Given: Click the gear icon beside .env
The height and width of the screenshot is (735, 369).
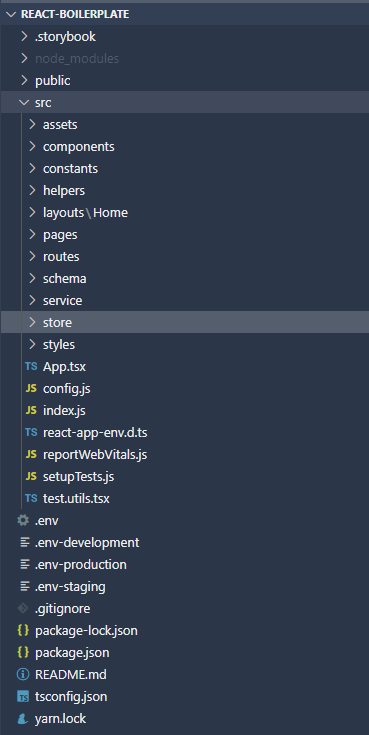Looking at the screenshot, I should [x=23, y=520].
